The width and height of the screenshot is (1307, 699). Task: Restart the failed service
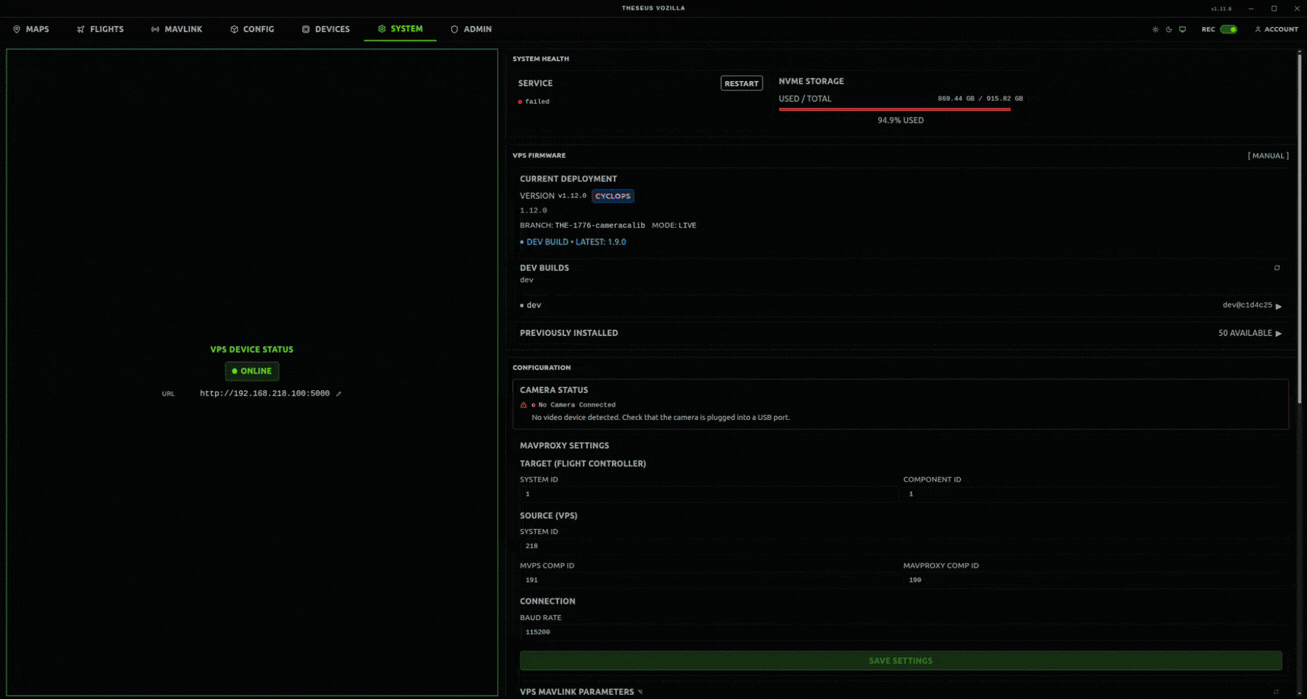tap(741, 83)
